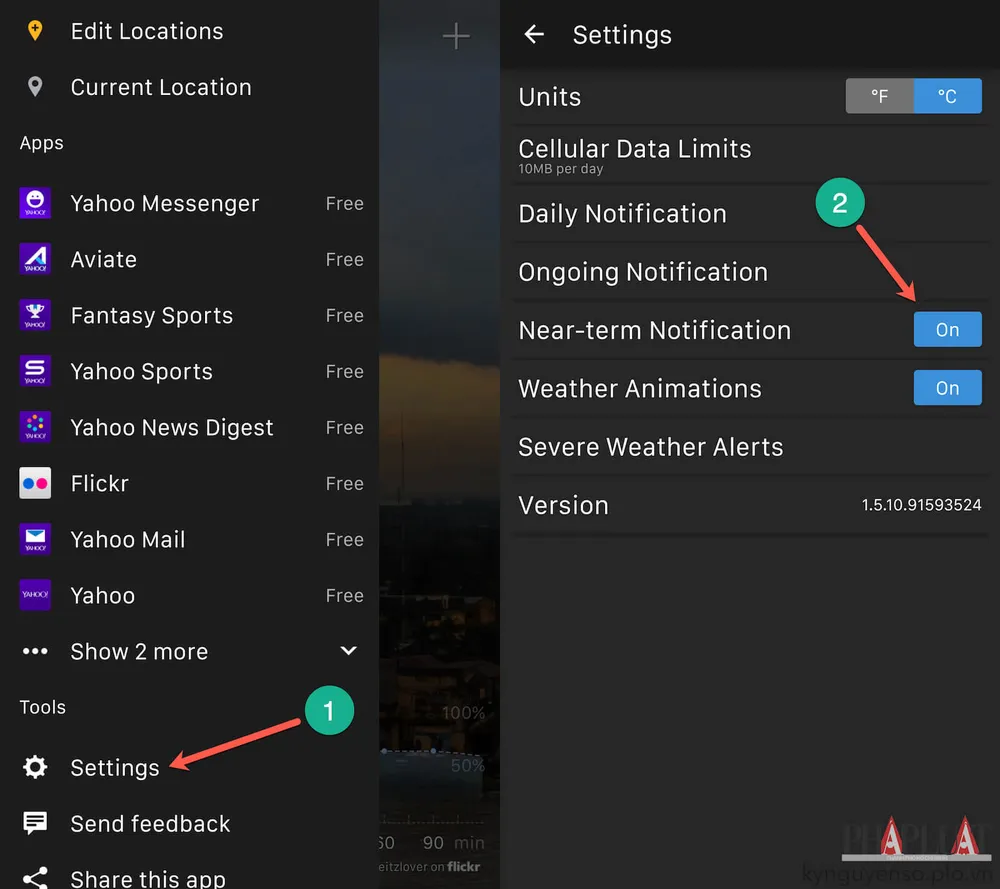Toggle Near-term Notification switch off
Viewport: 1000px width, 889px height.
pos(947,330)
